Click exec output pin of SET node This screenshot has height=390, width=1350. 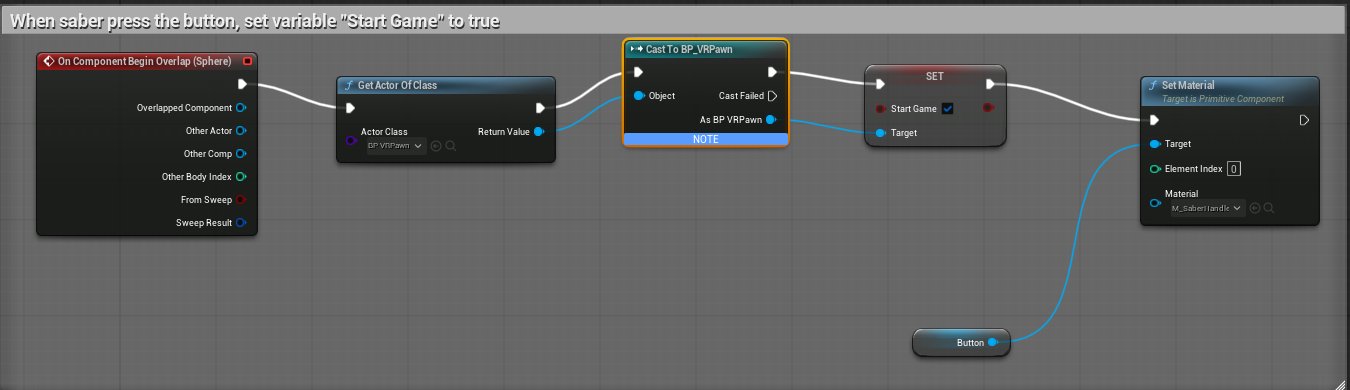[x=991, y=84]
